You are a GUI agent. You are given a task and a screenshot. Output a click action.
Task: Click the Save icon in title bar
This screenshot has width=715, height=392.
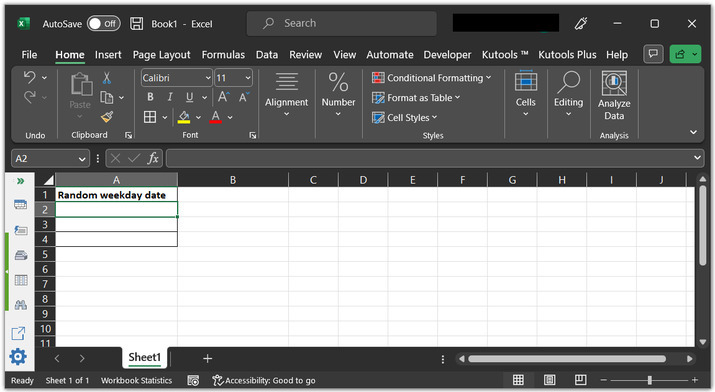[136, 24]
